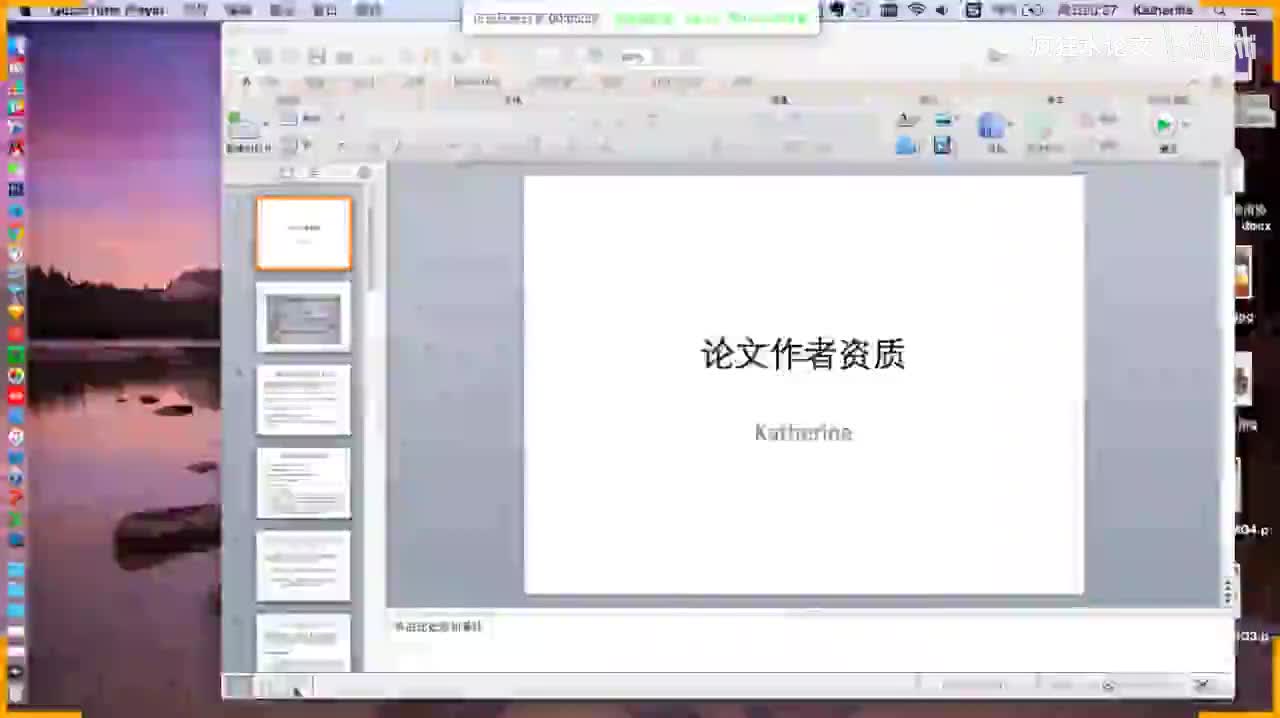This screenshot has width=1280, height=718.
Task: Open dropdown arrow beside the play button
Action: click(x=1185, y=125)
